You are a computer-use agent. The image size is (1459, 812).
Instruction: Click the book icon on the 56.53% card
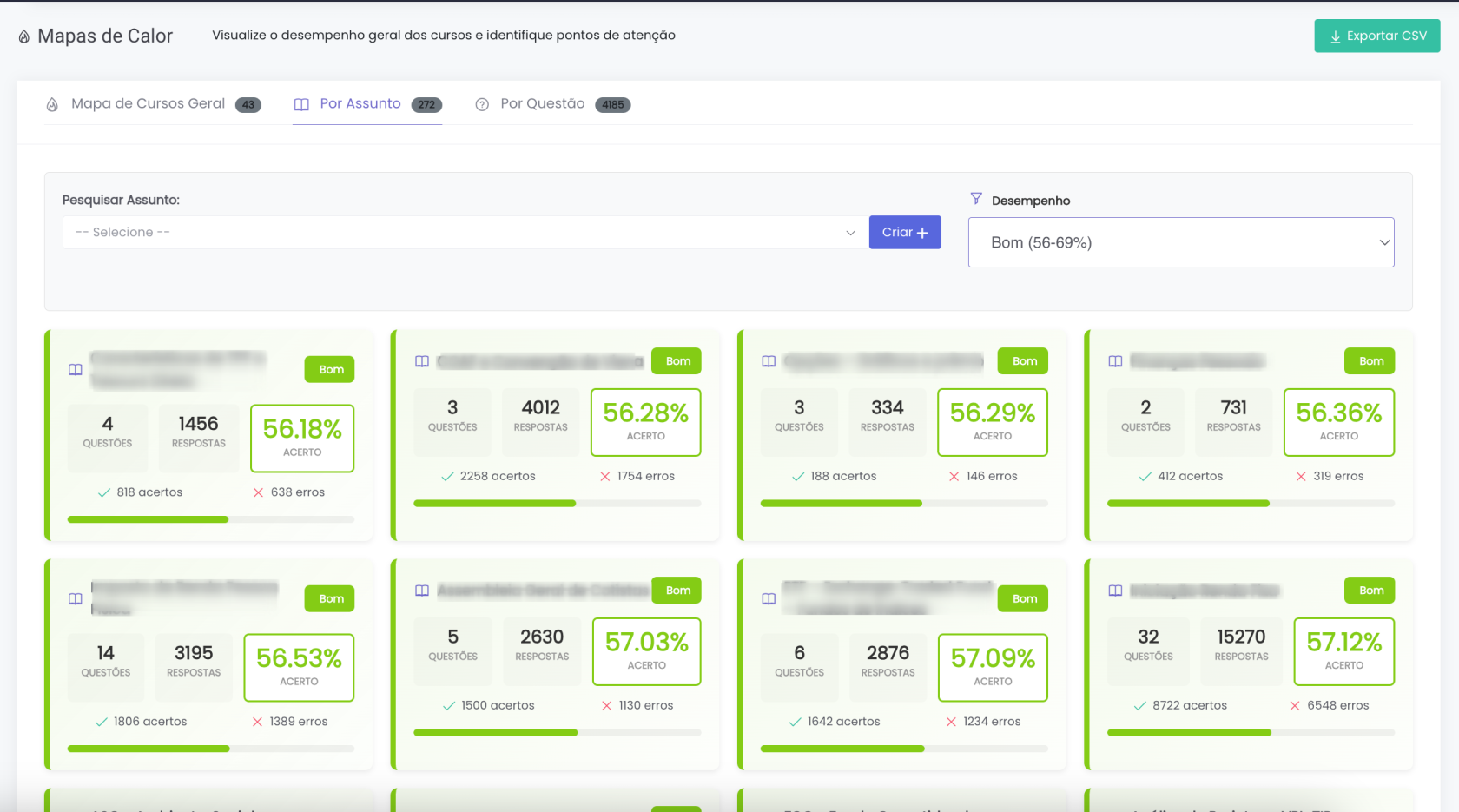point(76,598)
